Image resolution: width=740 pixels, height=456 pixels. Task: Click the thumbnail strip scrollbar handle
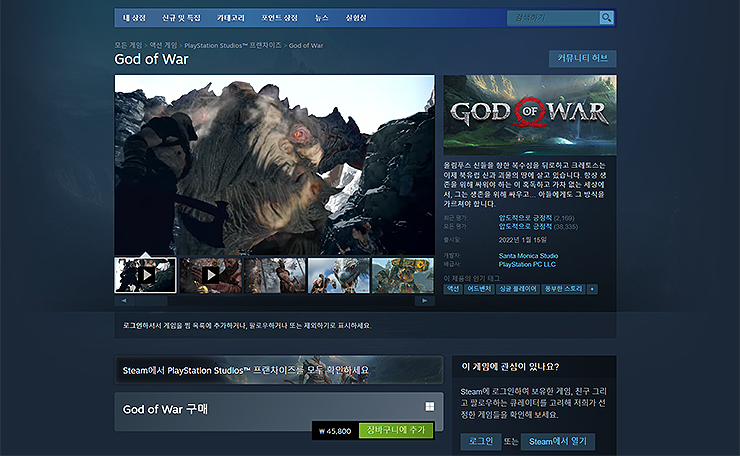point(151,301)
